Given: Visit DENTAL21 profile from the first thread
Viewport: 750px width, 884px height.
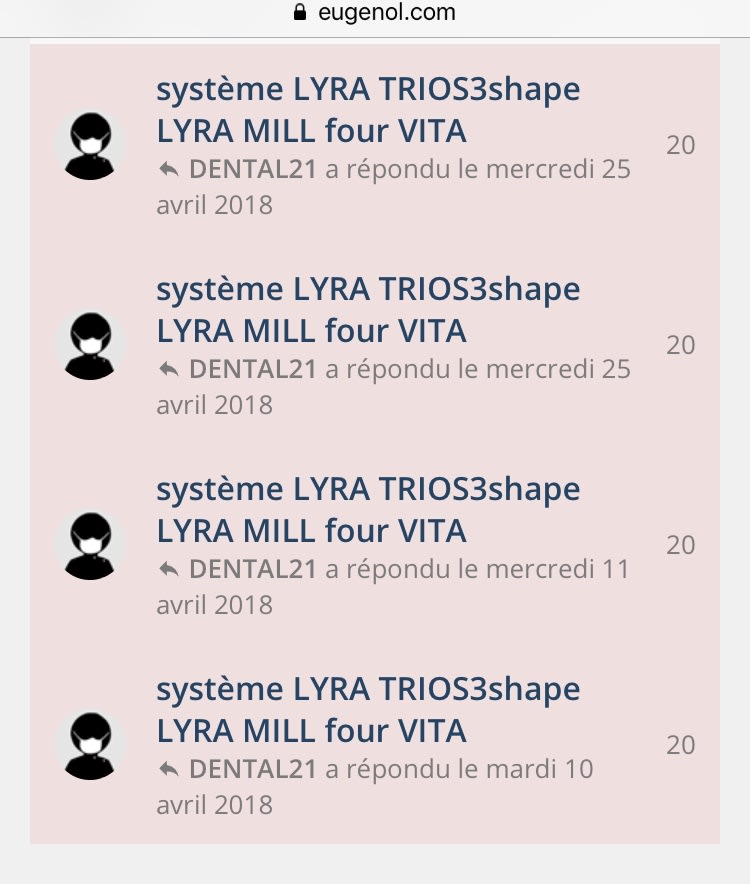Looking at the screenshot, I should [252, 169].
